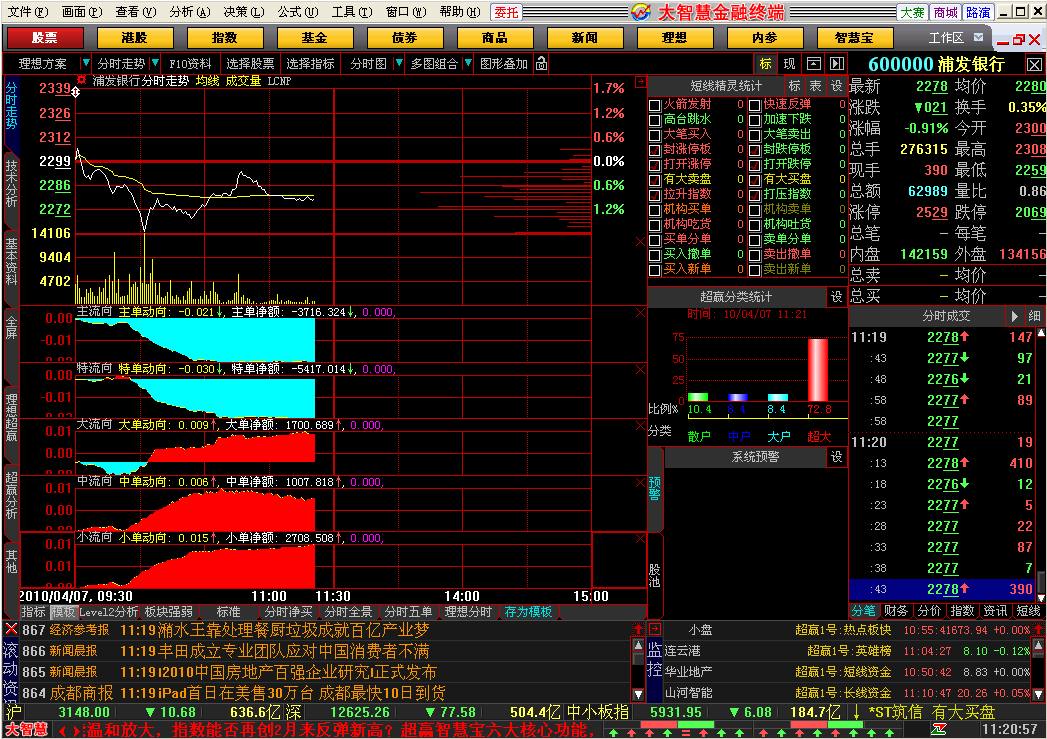Click the red arrow icon left of 小盘
This screenshot has width=1047, height=739.
pos(654,629)
